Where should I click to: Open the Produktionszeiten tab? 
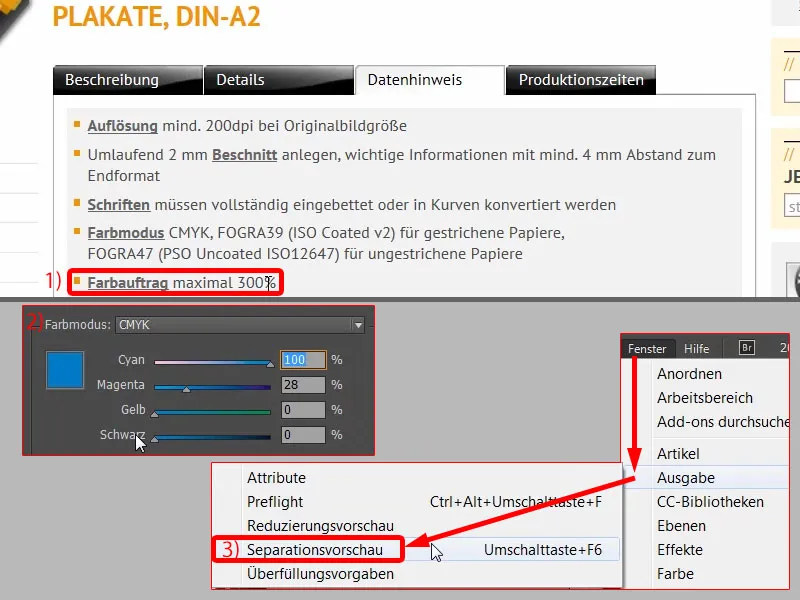coord(581,80)
